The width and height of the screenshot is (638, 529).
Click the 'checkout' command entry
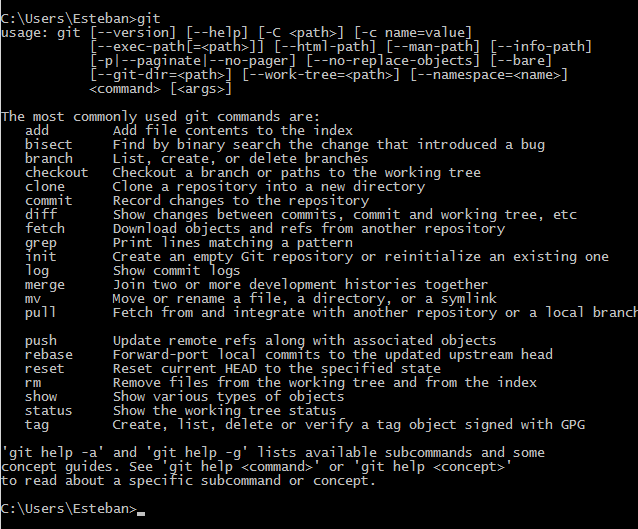[x=57, y=173]
